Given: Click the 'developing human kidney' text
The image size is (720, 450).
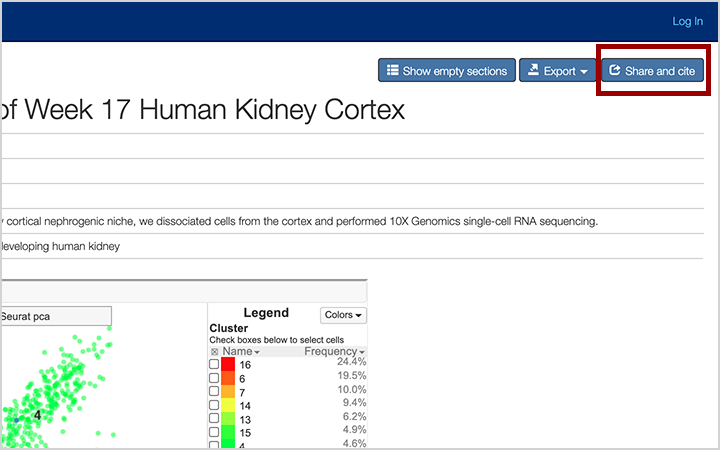Looking at the screenshot, I should pos(60,246).
